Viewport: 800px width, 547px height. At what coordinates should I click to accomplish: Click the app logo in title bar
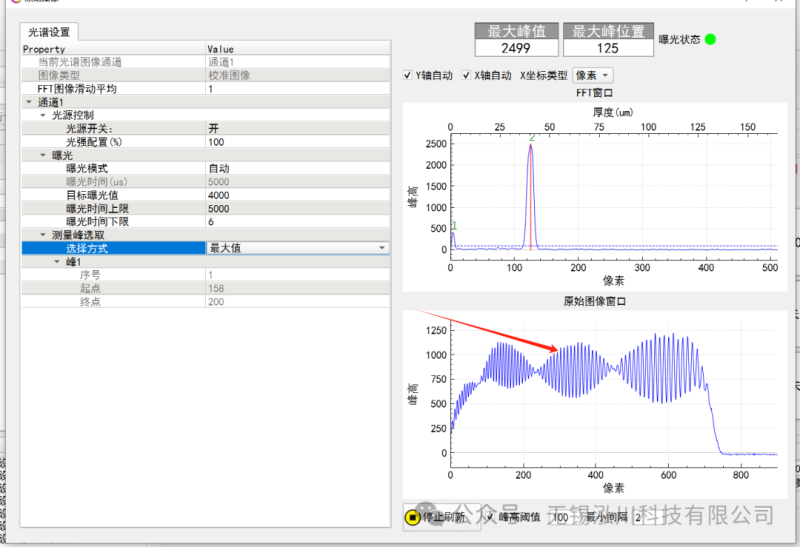[x=14, y=3]
